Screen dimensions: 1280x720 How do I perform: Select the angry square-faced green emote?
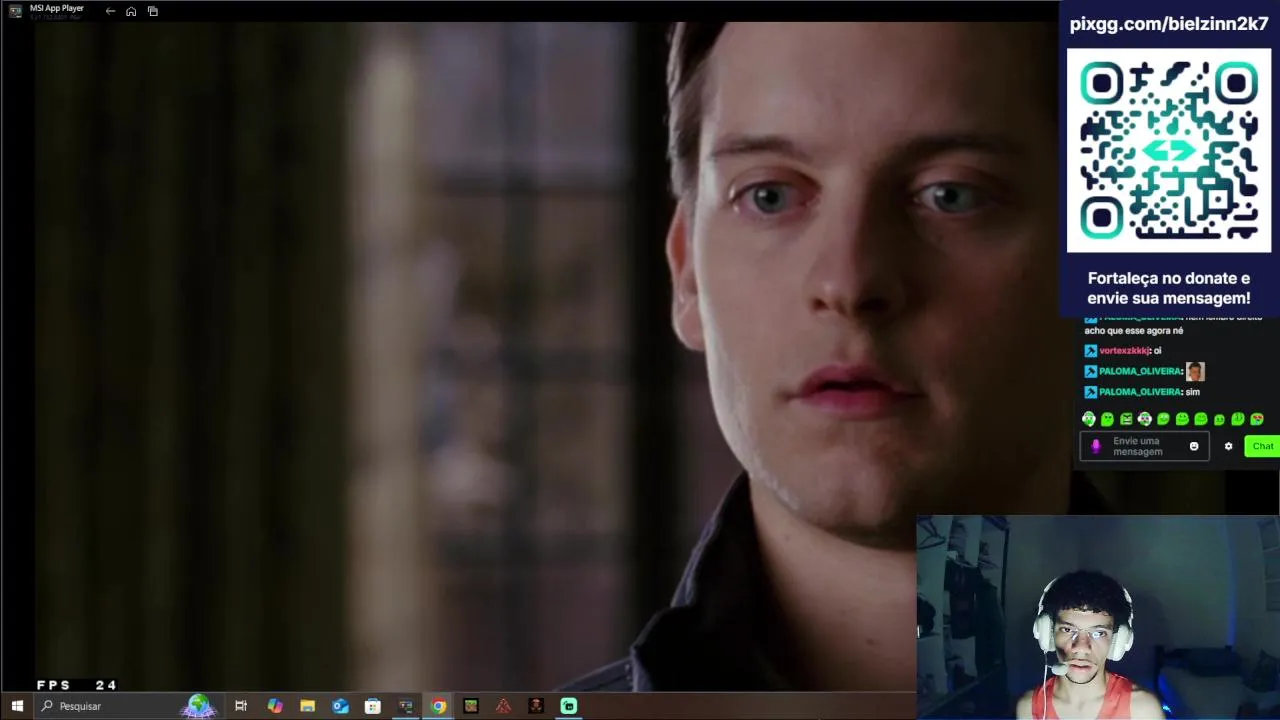pos(1126,419)
